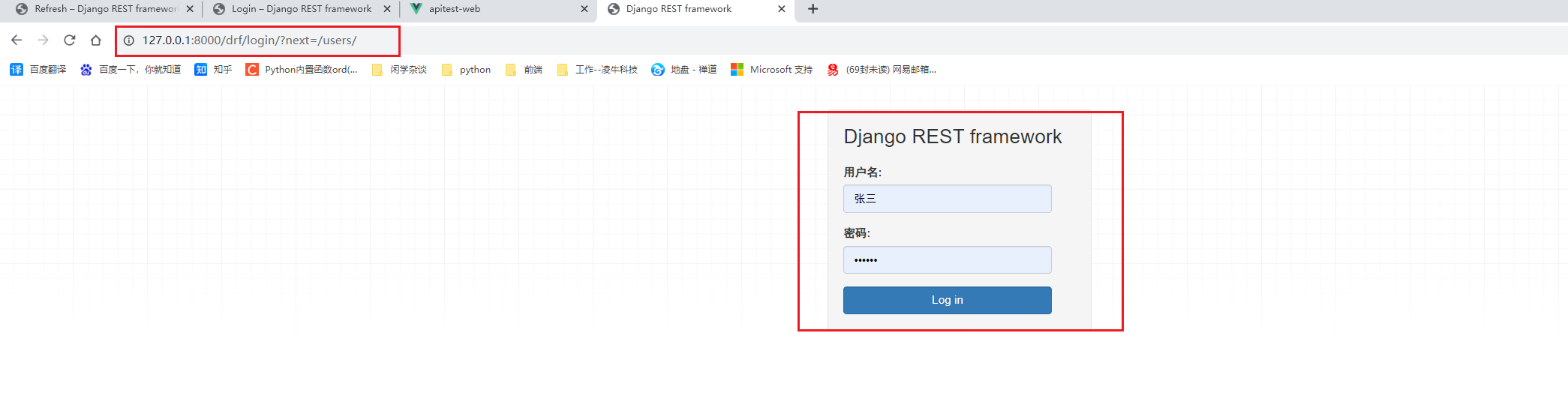This screenshot has height=396, width=1568.
Task: View site information icon in address bar
Action: (129, 40)
